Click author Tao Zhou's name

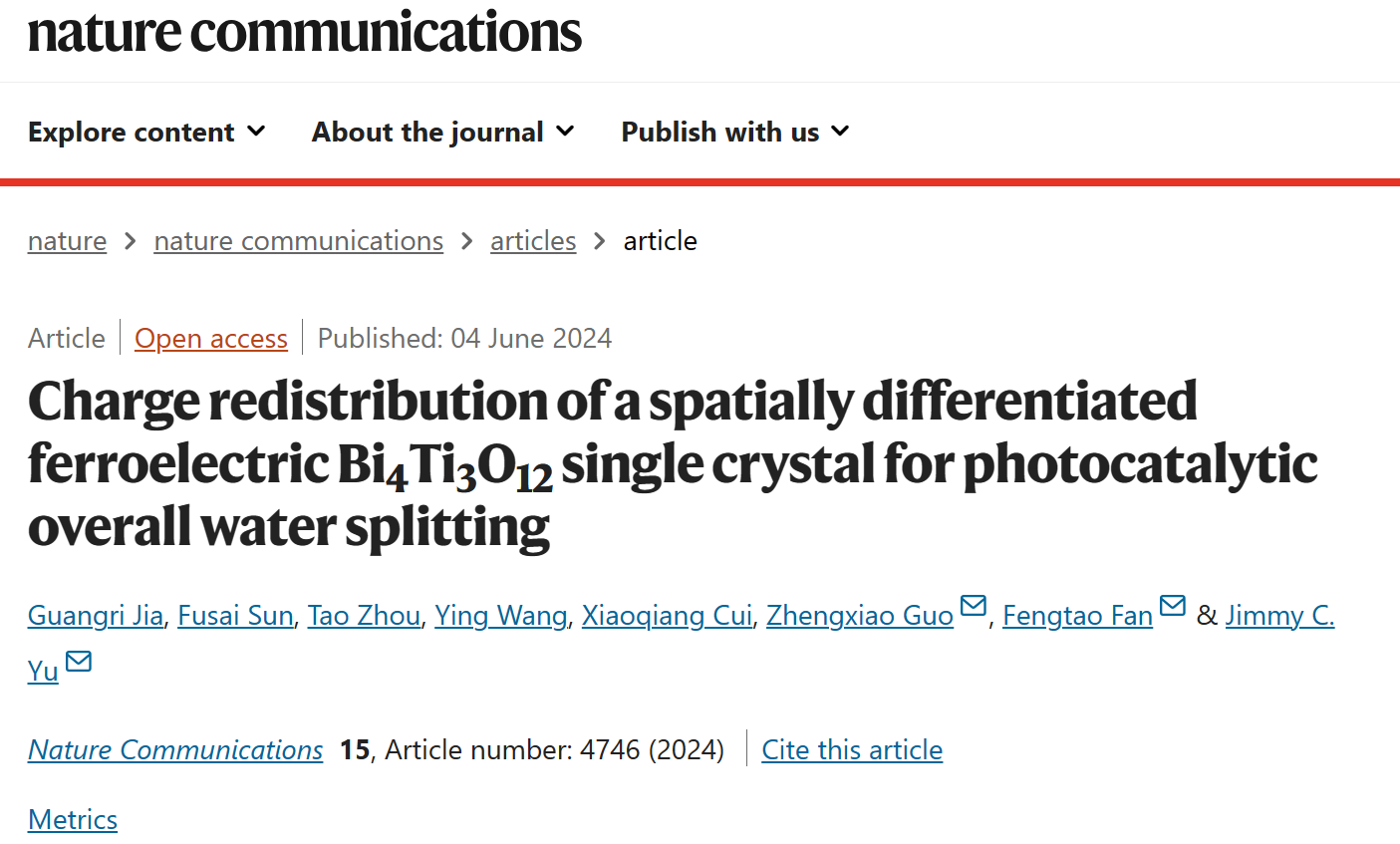(x=364, y=616)
